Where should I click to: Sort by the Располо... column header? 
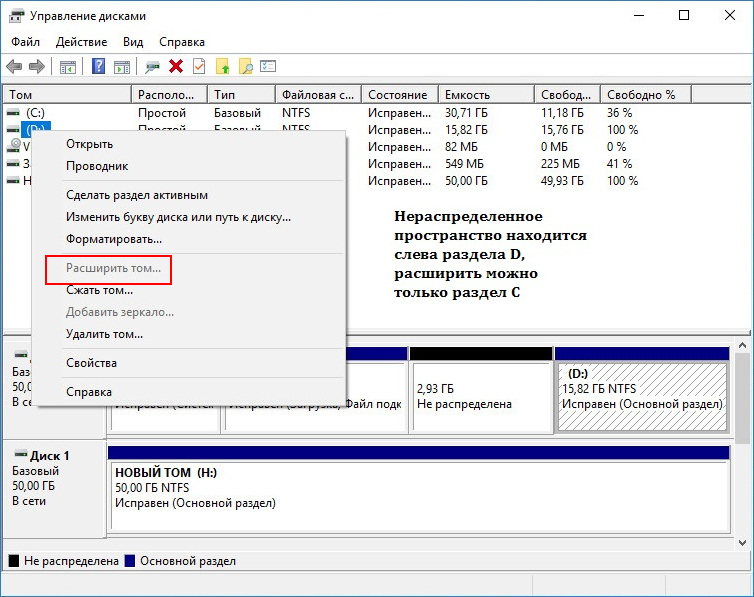(169, 95)
